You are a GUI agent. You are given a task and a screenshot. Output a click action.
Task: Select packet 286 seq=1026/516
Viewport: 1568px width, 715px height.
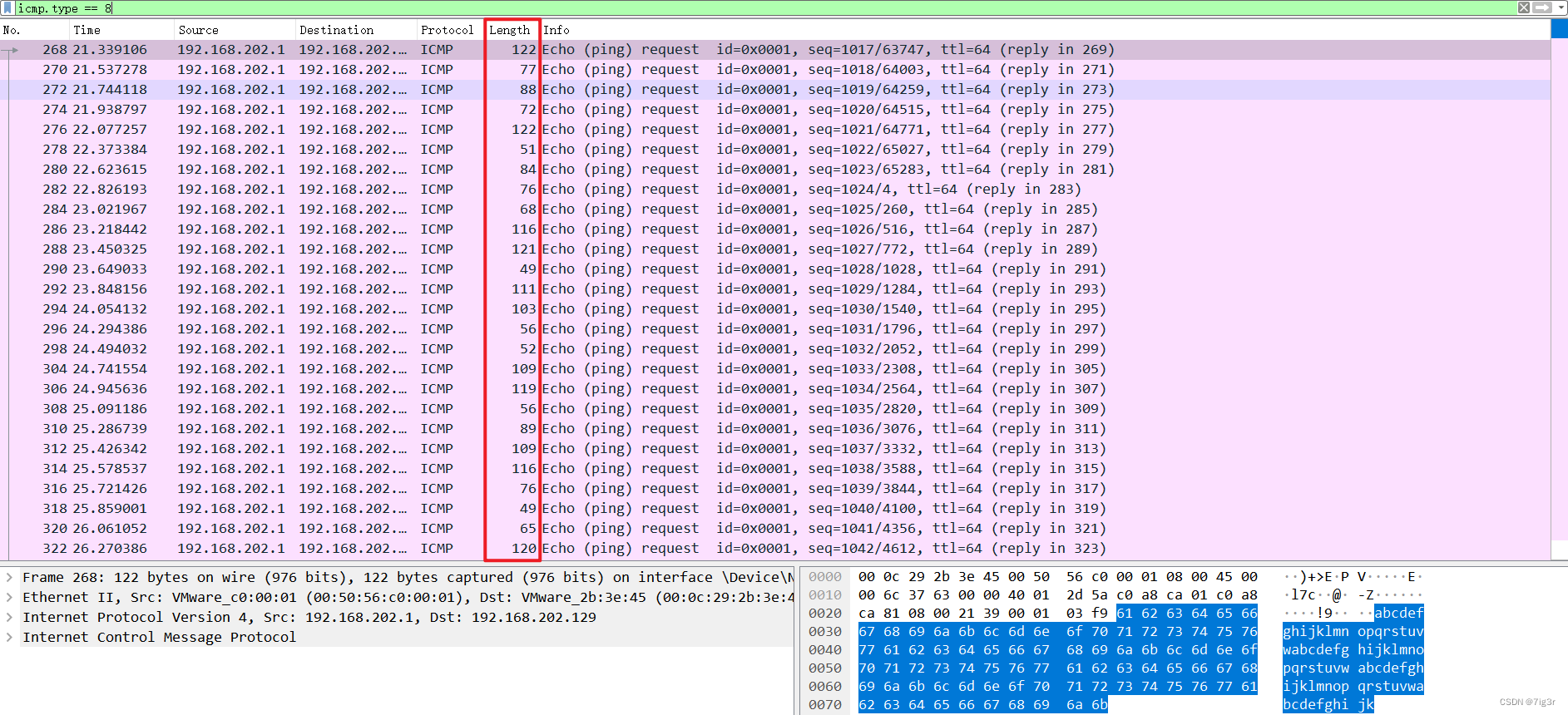pyautogui.click(x=775, y=229)
